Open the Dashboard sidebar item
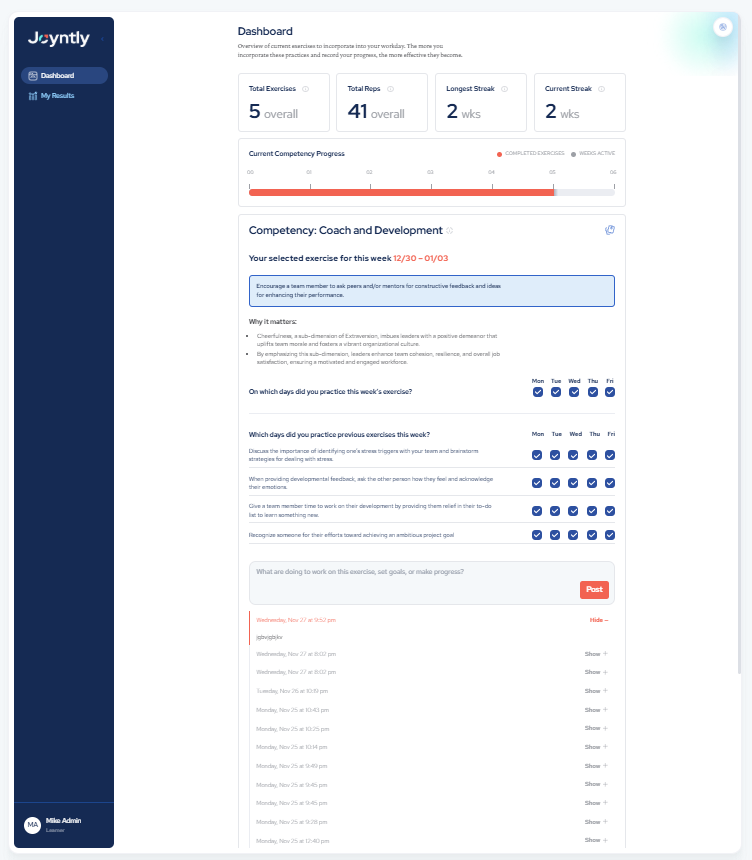Screen dimensions: 752x860 click(64, 75)
